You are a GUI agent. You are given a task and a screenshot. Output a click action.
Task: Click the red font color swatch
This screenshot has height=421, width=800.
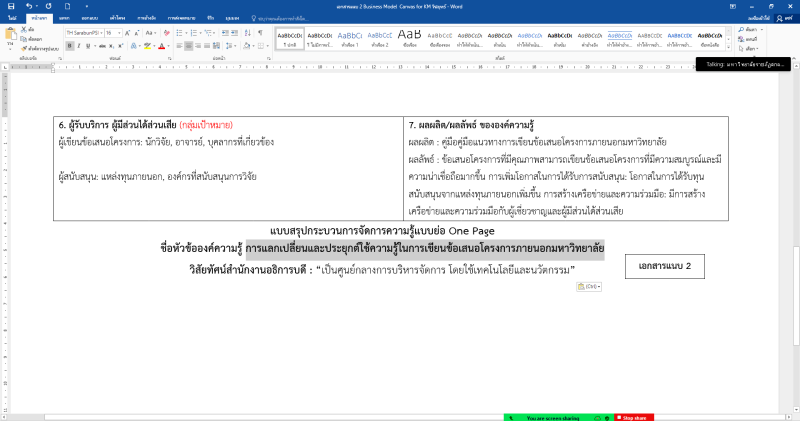(161, 46)
